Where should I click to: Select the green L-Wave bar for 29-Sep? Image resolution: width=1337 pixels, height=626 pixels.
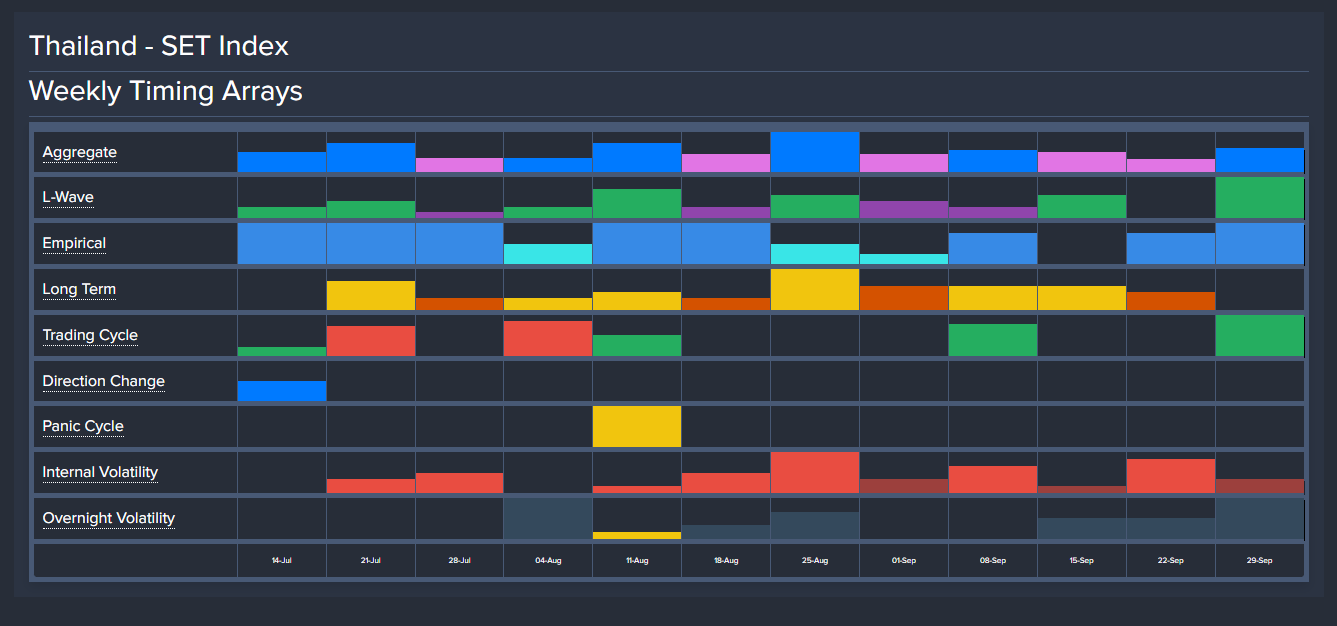tap(1260, 198)
